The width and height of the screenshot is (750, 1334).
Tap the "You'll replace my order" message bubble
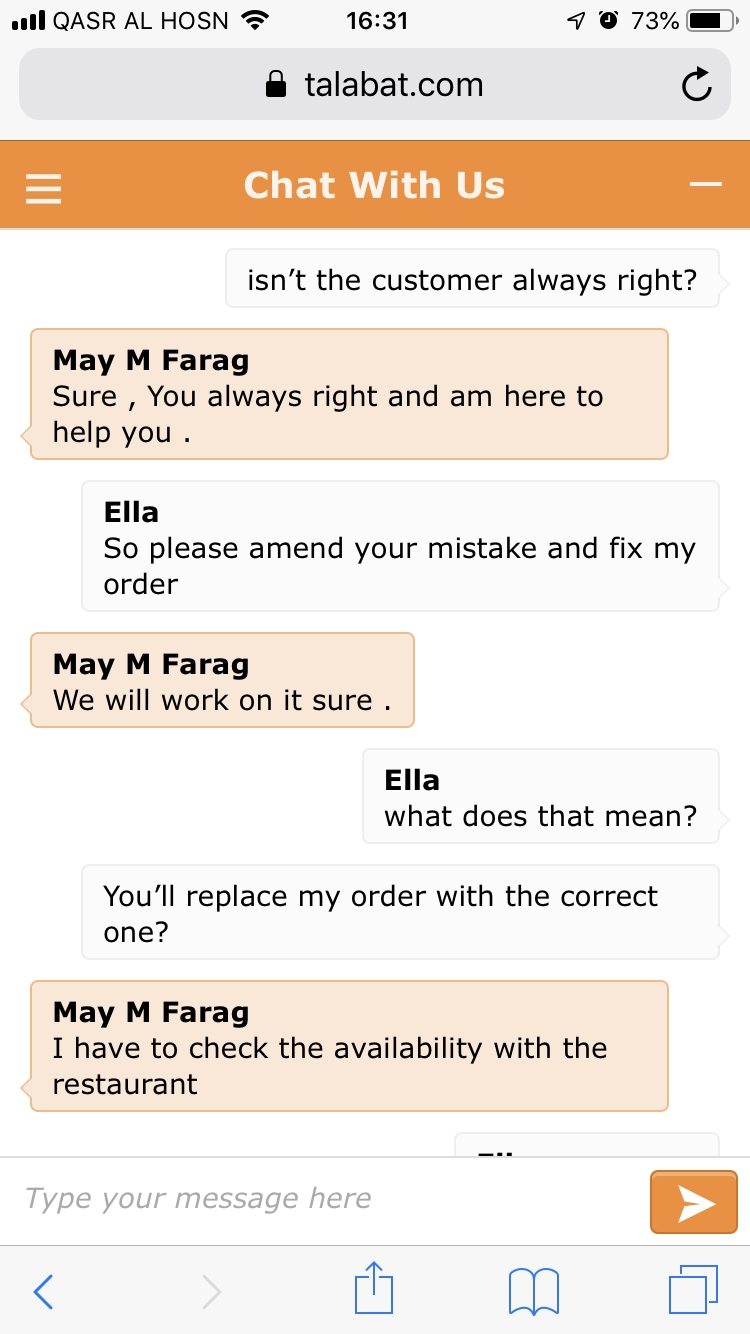point(400,913)
